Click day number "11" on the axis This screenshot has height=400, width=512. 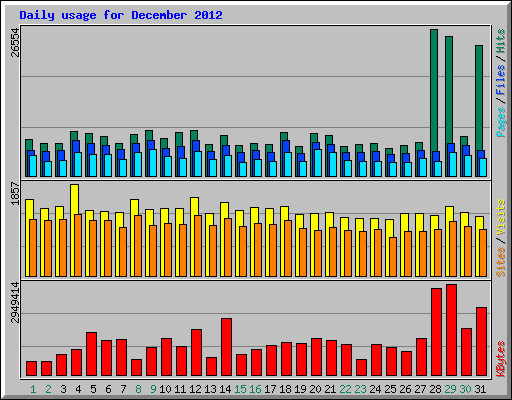(180, 389)
